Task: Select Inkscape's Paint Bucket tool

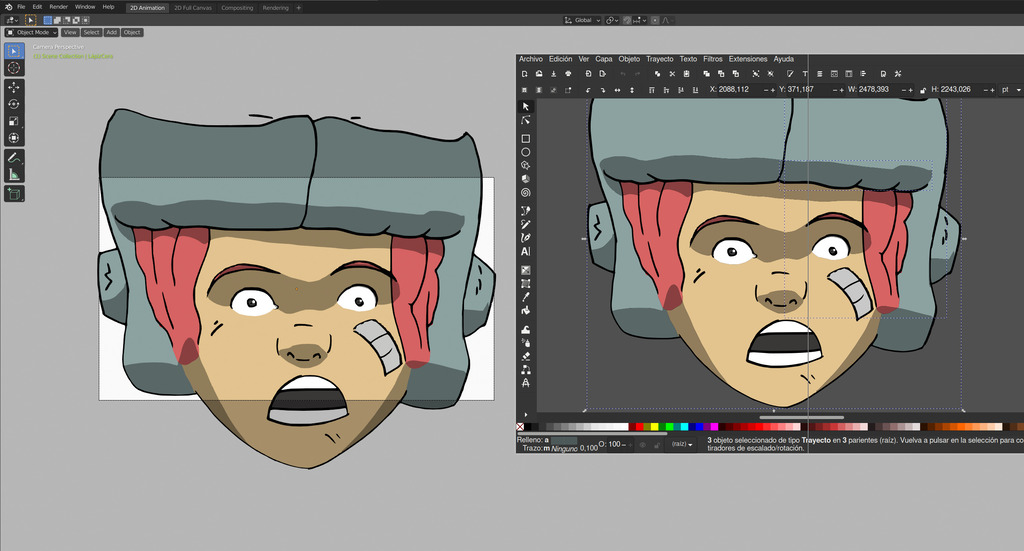Action: click(526, 310)
